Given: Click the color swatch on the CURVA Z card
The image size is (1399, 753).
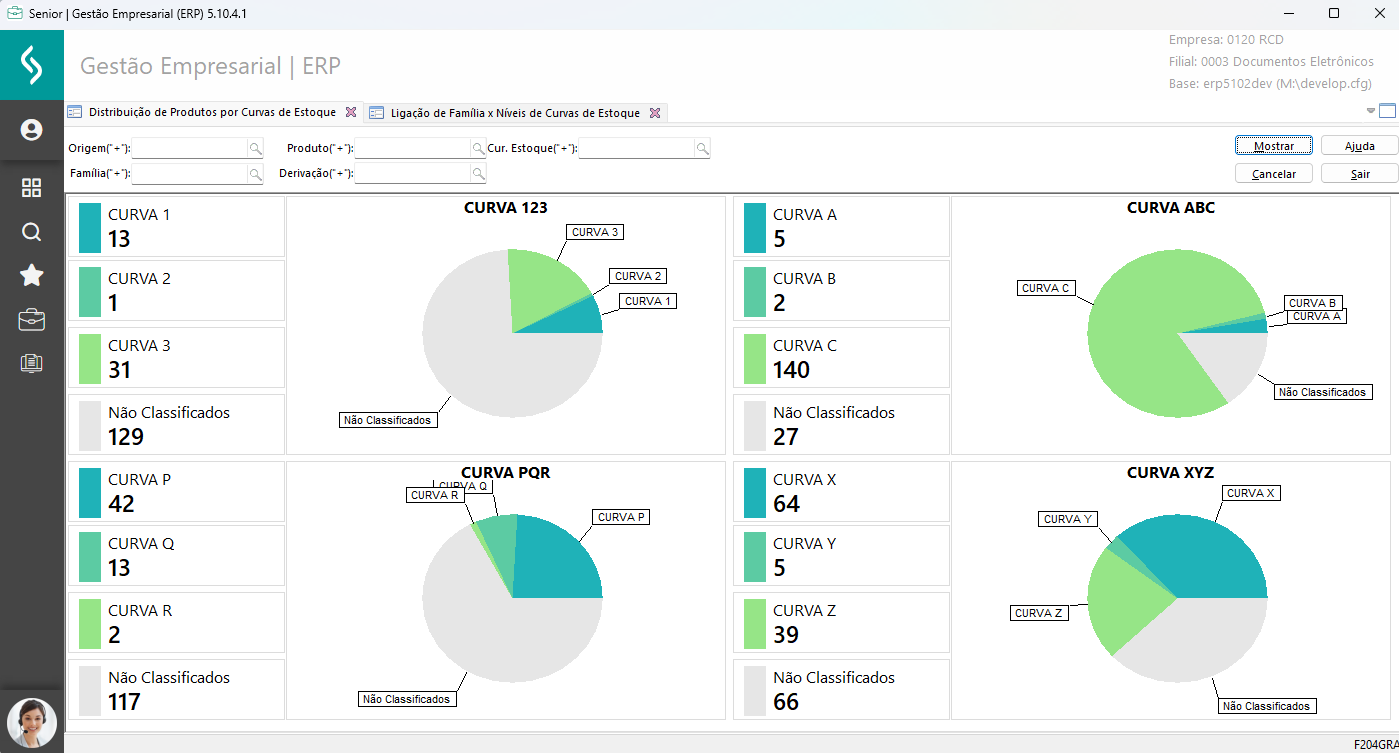Looking at the screenshot, I should coord(755,623).
